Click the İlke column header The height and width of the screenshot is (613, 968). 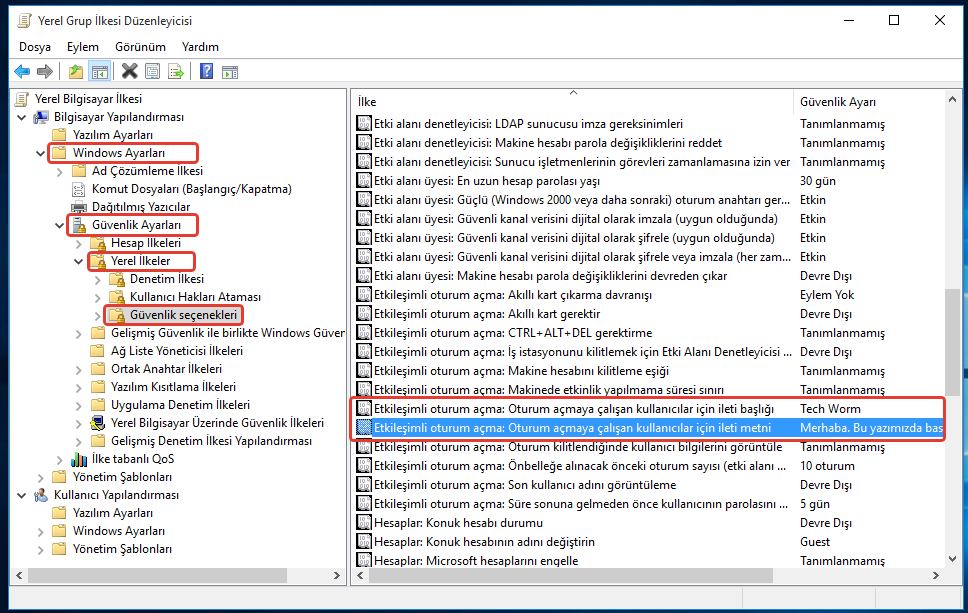pos(570,102)
